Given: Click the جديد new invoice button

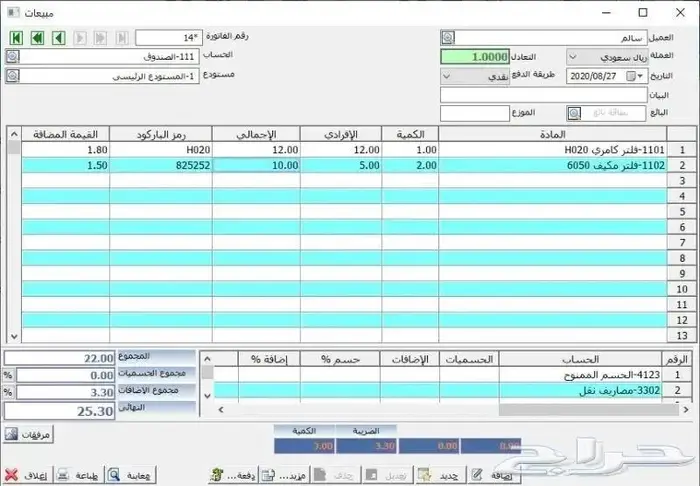Looking at the screenshot, I should point(440,475).
